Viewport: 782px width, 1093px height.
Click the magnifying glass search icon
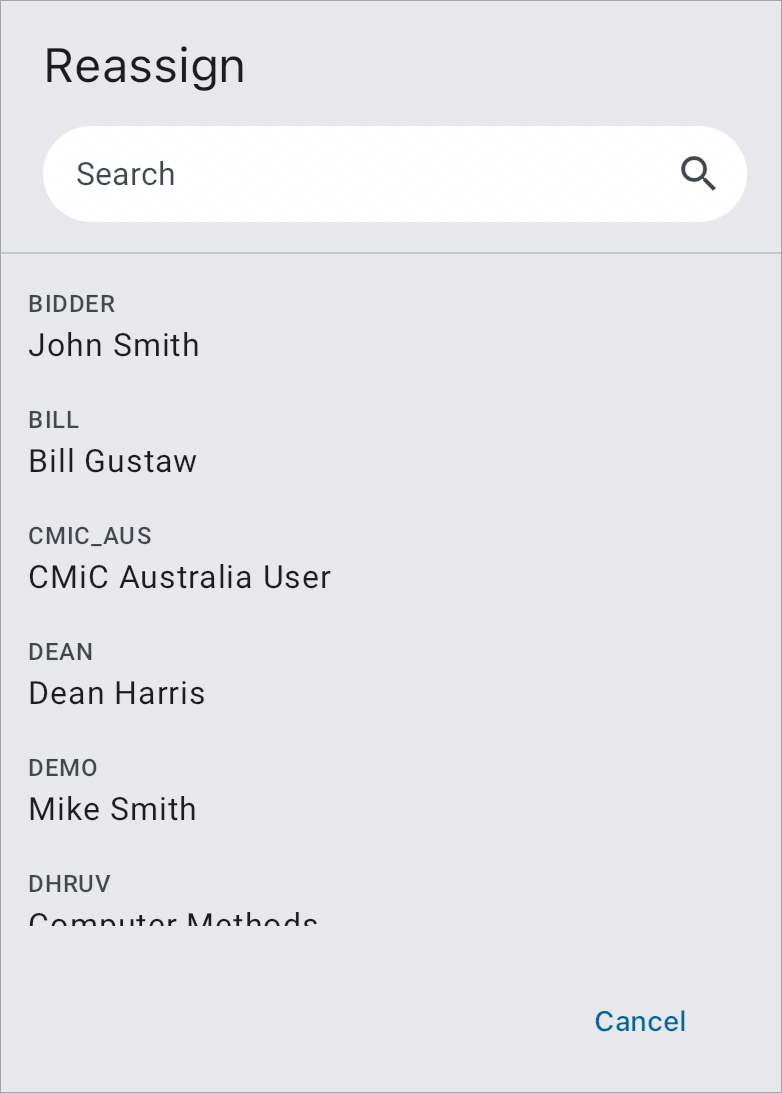(698, 174)
